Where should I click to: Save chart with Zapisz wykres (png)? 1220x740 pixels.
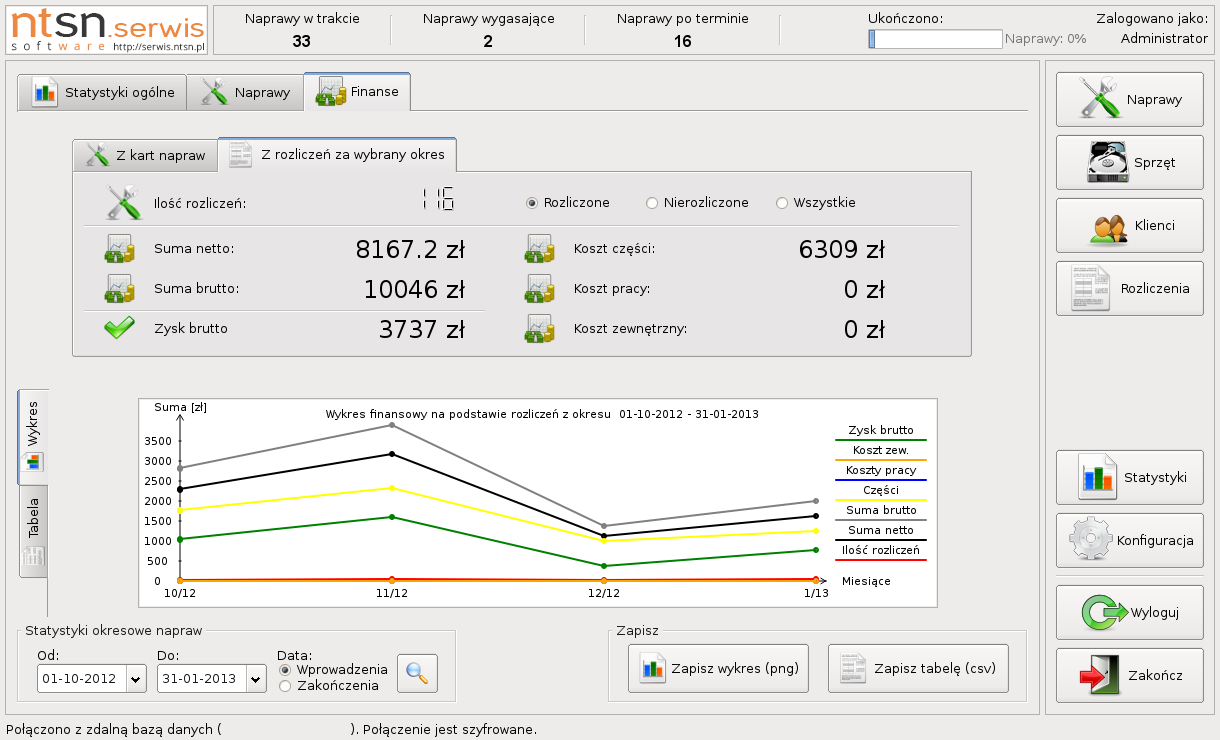coord(718,669)
